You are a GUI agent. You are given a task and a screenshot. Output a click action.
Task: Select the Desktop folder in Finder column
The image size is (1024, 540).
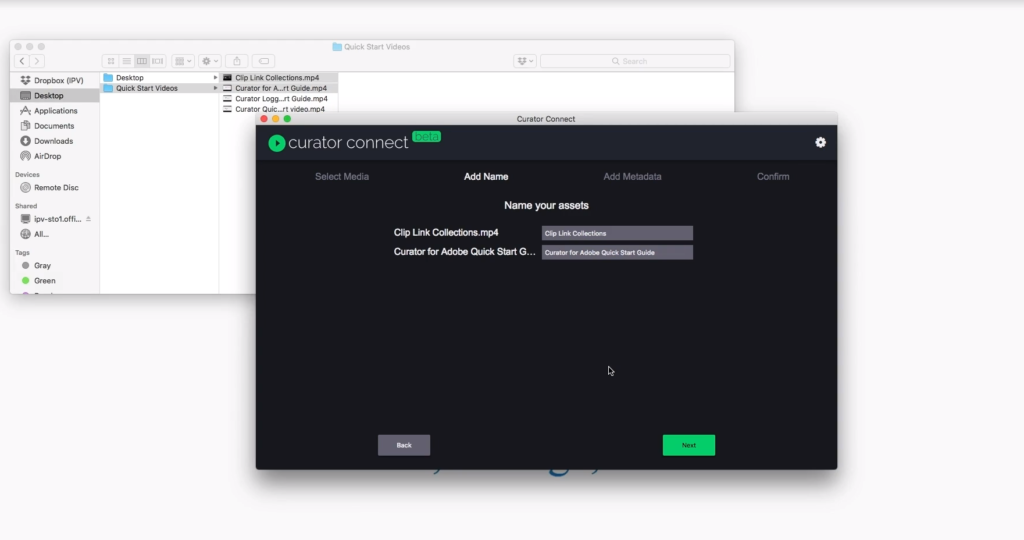tap(160, 77)
